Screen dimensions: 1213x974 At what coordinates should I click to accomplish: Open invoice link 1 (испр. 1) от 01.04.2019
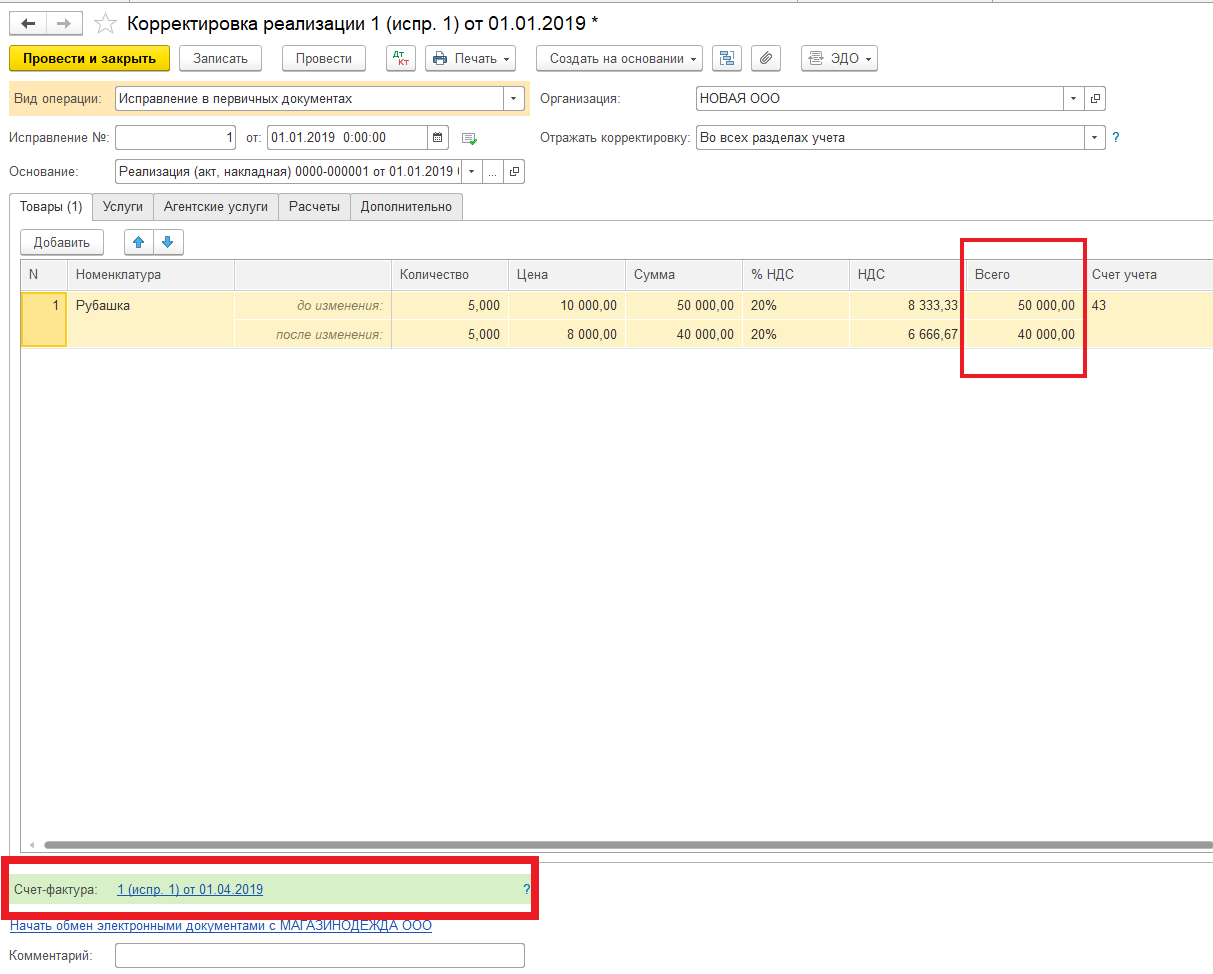coord(190,889)
